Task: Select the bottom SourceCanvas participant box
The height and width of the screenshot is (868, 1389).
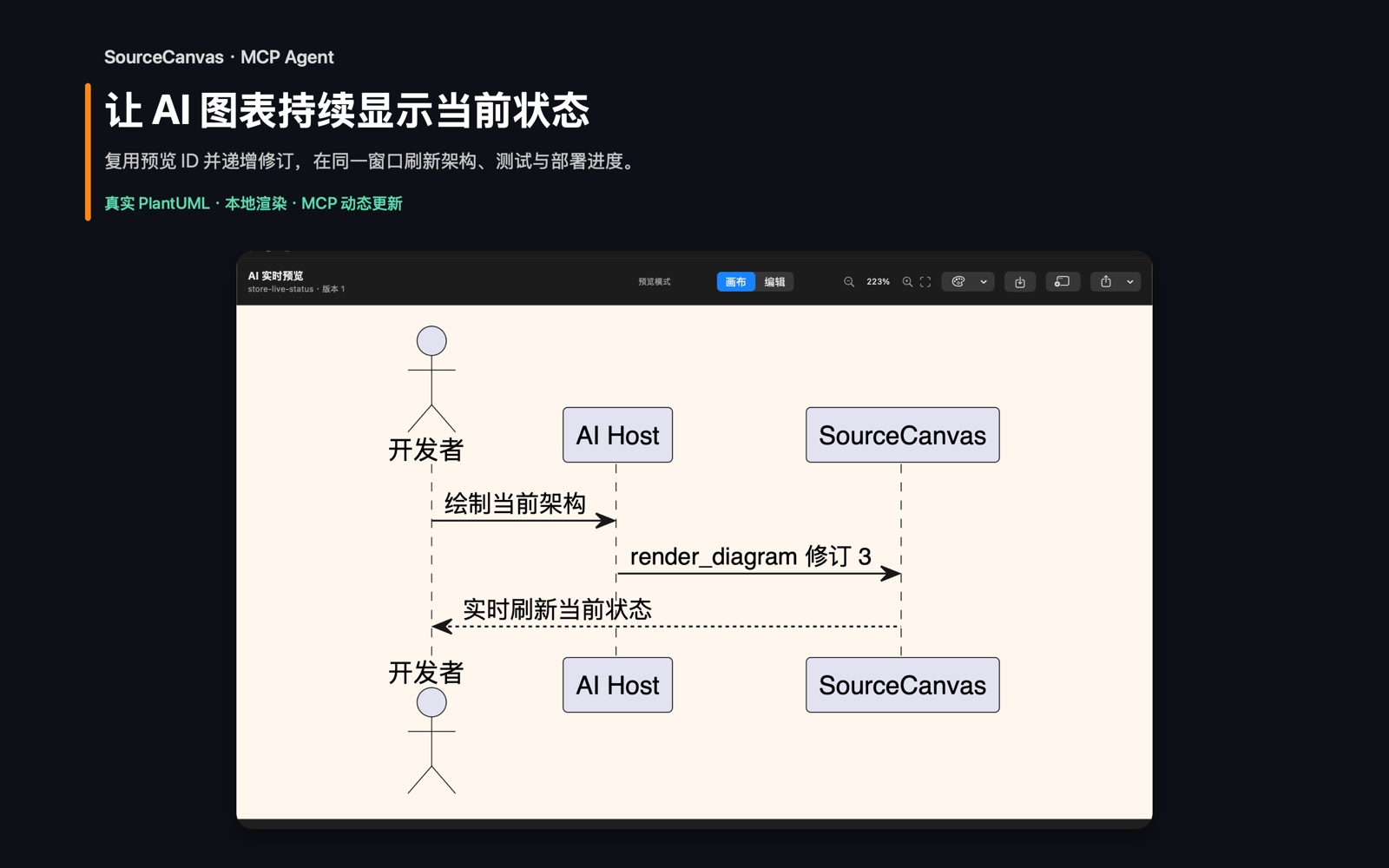Action: (902, 685)
